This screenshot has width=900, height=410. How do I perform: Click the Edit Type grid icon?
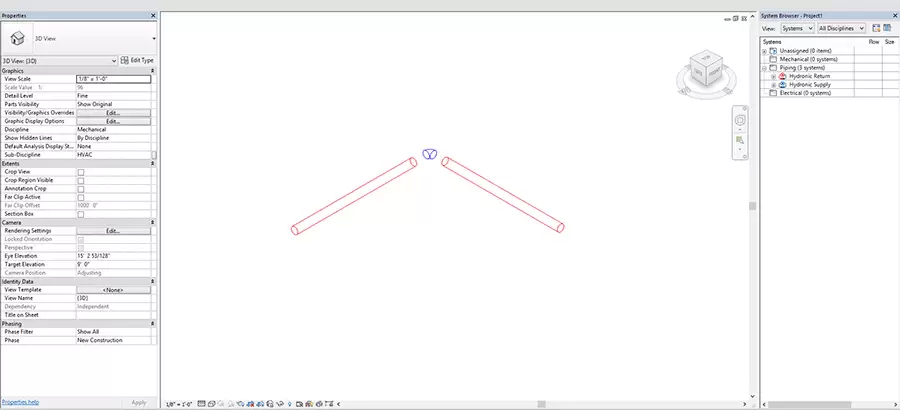[125, 60]
